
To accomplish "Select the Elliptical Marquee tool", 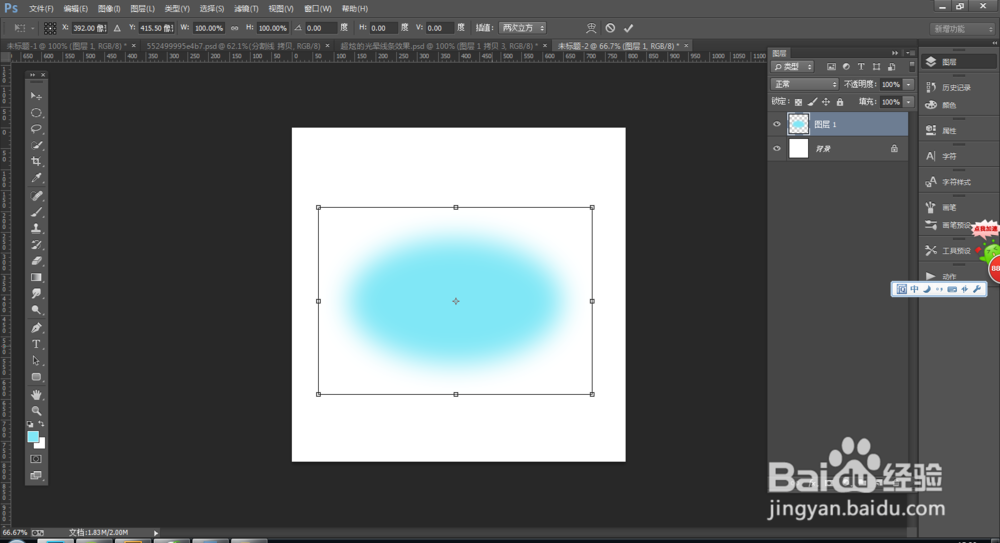I will click(36, 113).
